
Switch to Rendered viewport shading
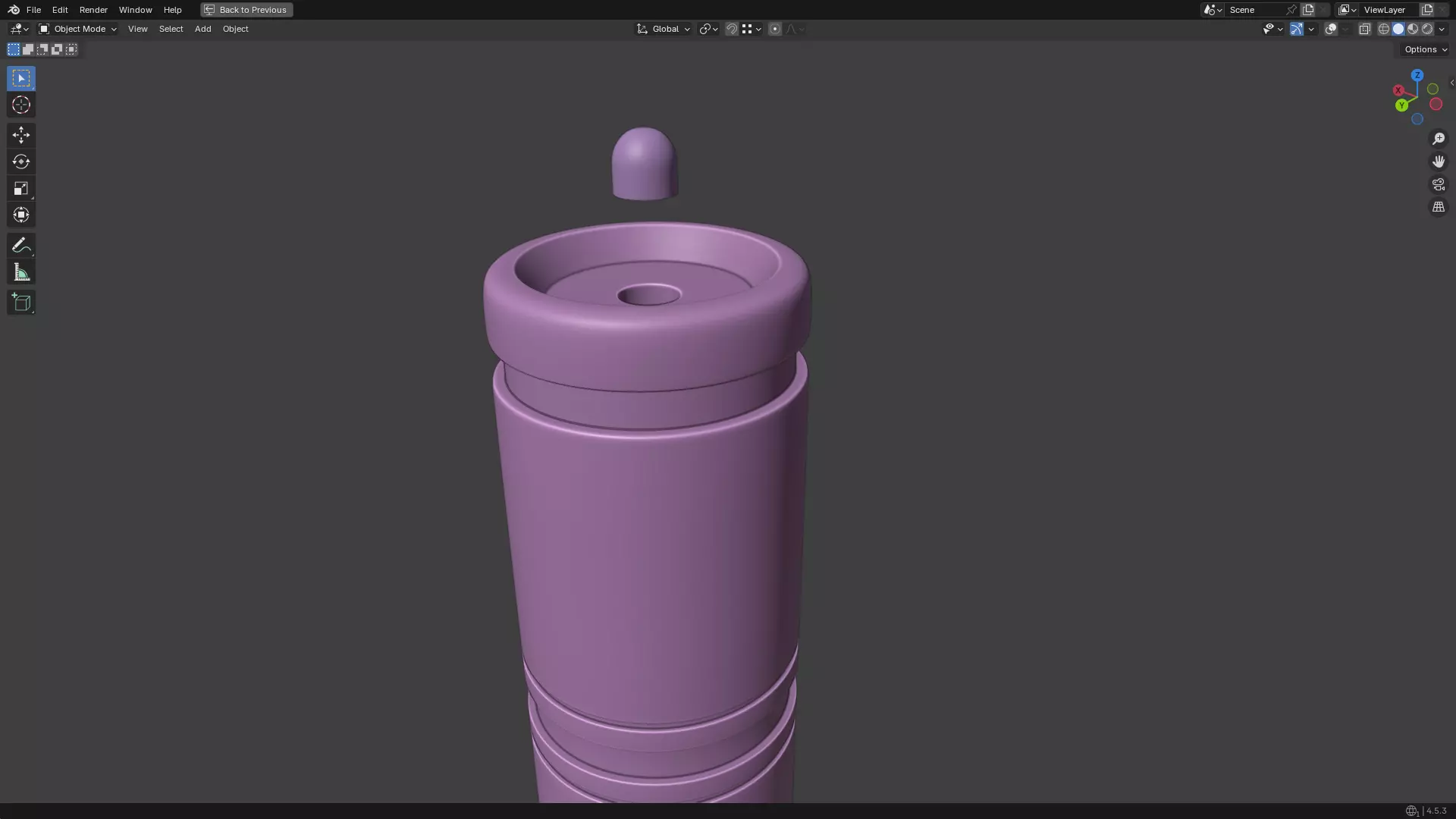tap(1427, 29)
